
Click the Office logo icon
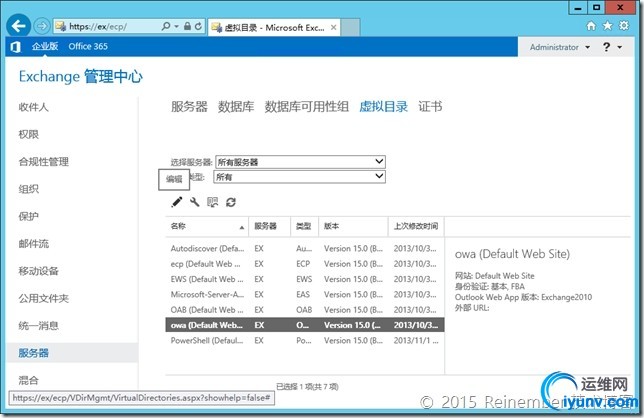15,47
